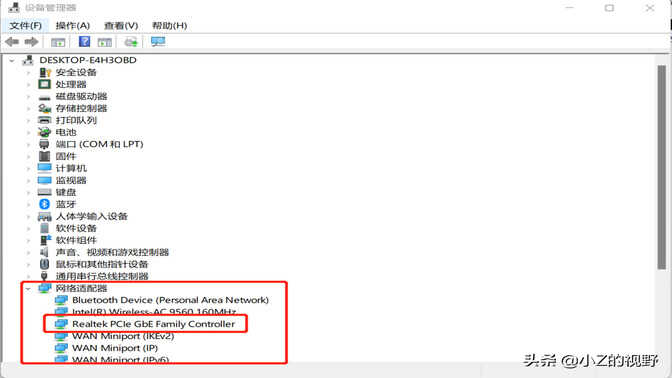Click the show/hide action pane toolbar icon
The image size is (672, 378).
click(105, 42)
